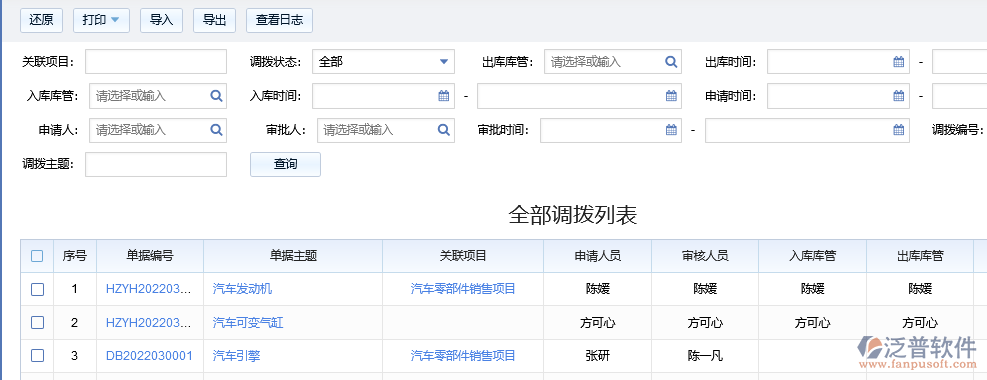Focus the 关联项目 input field

click(155, 62)
